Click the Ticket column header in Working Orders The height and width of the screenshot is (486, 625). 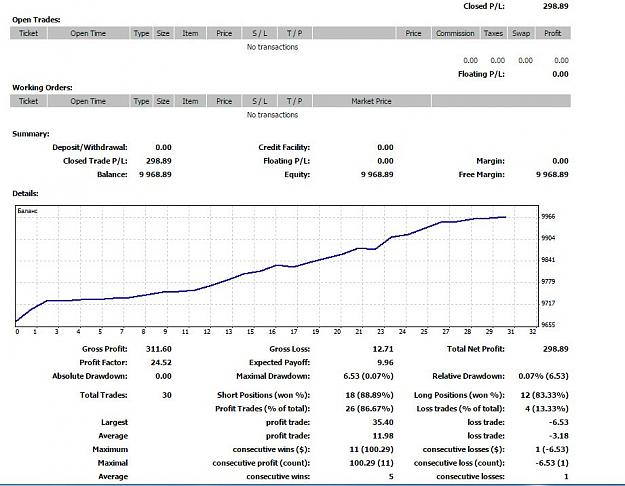point(28,101)
